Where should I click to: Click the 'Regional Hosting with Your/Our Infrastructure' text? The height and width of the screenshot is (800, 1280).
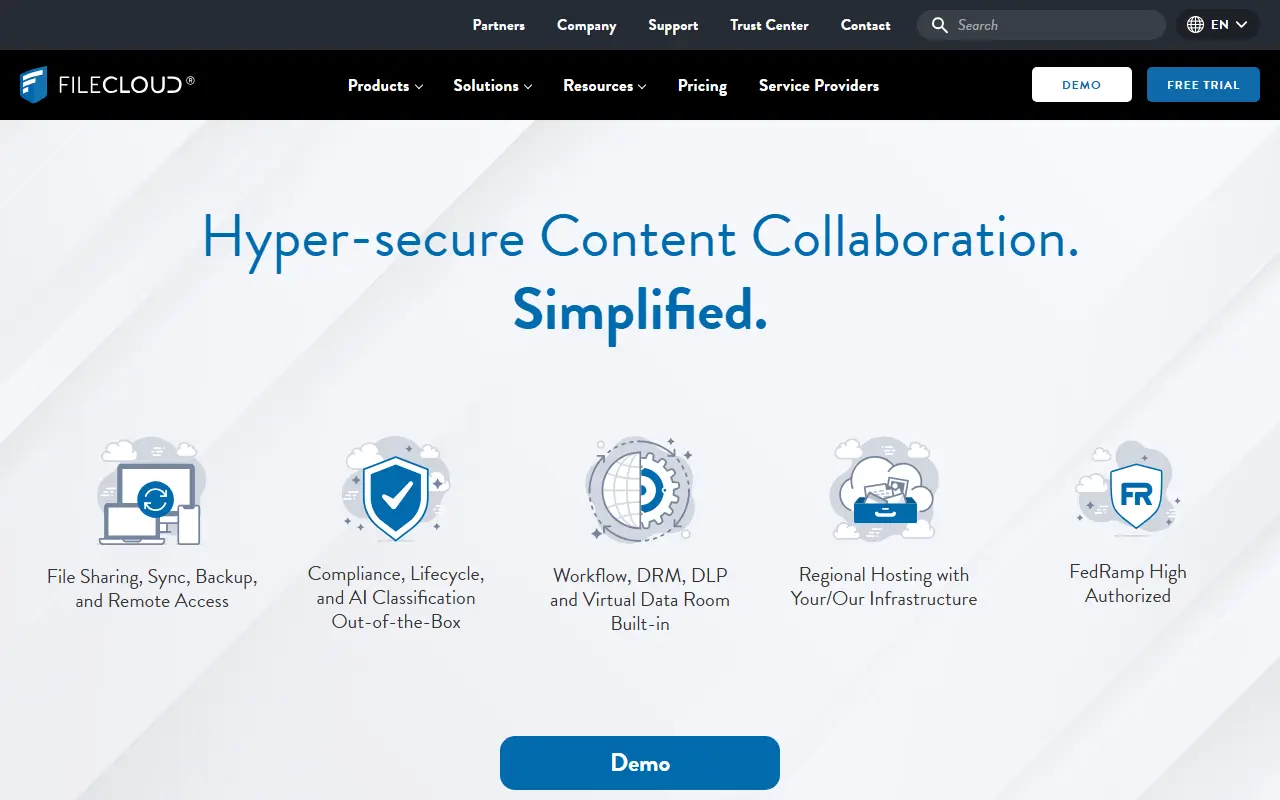click(x=884, y=587)
